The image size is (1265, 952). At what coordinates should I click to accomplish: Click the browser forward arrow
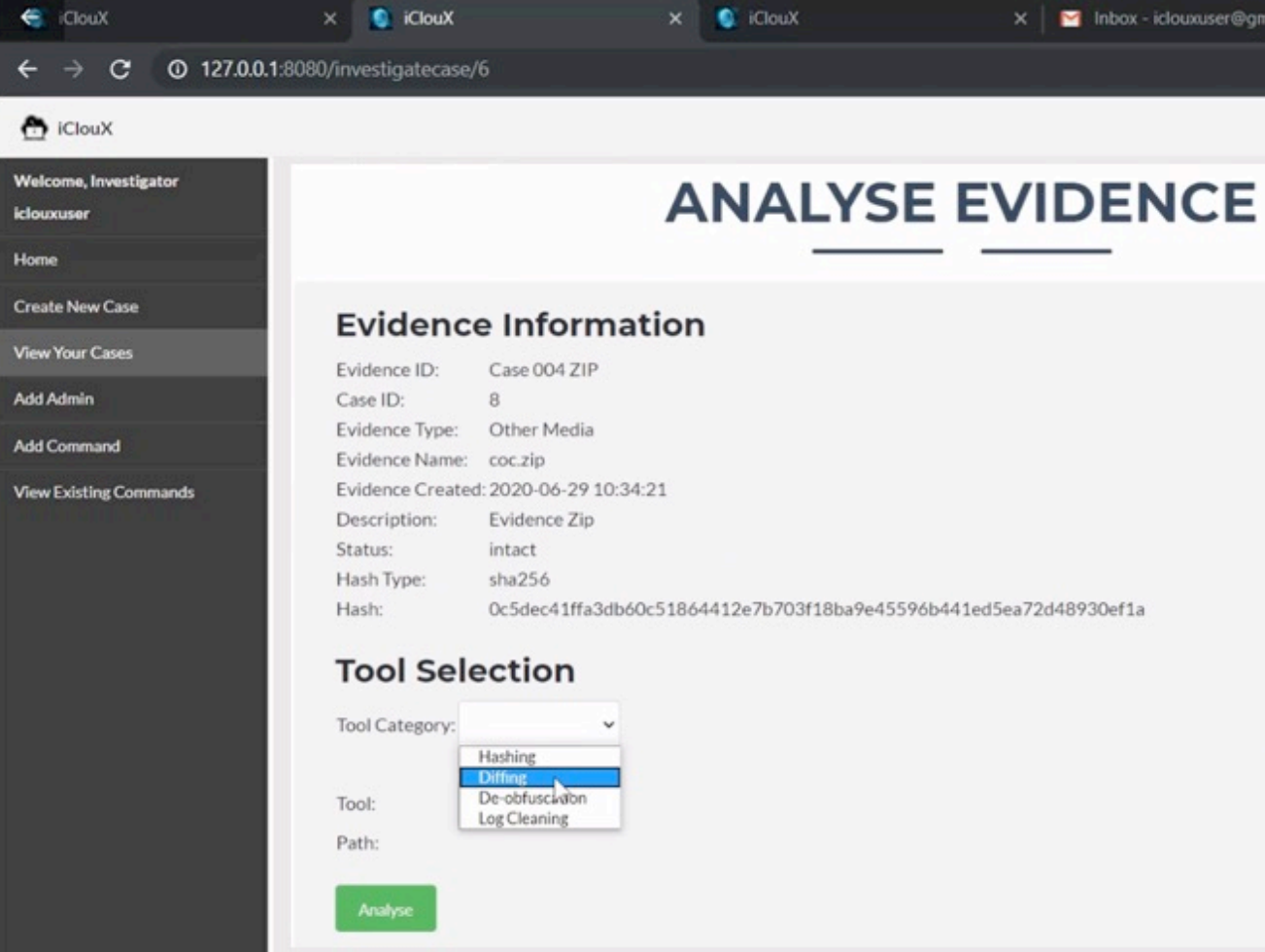coord(73,69)
